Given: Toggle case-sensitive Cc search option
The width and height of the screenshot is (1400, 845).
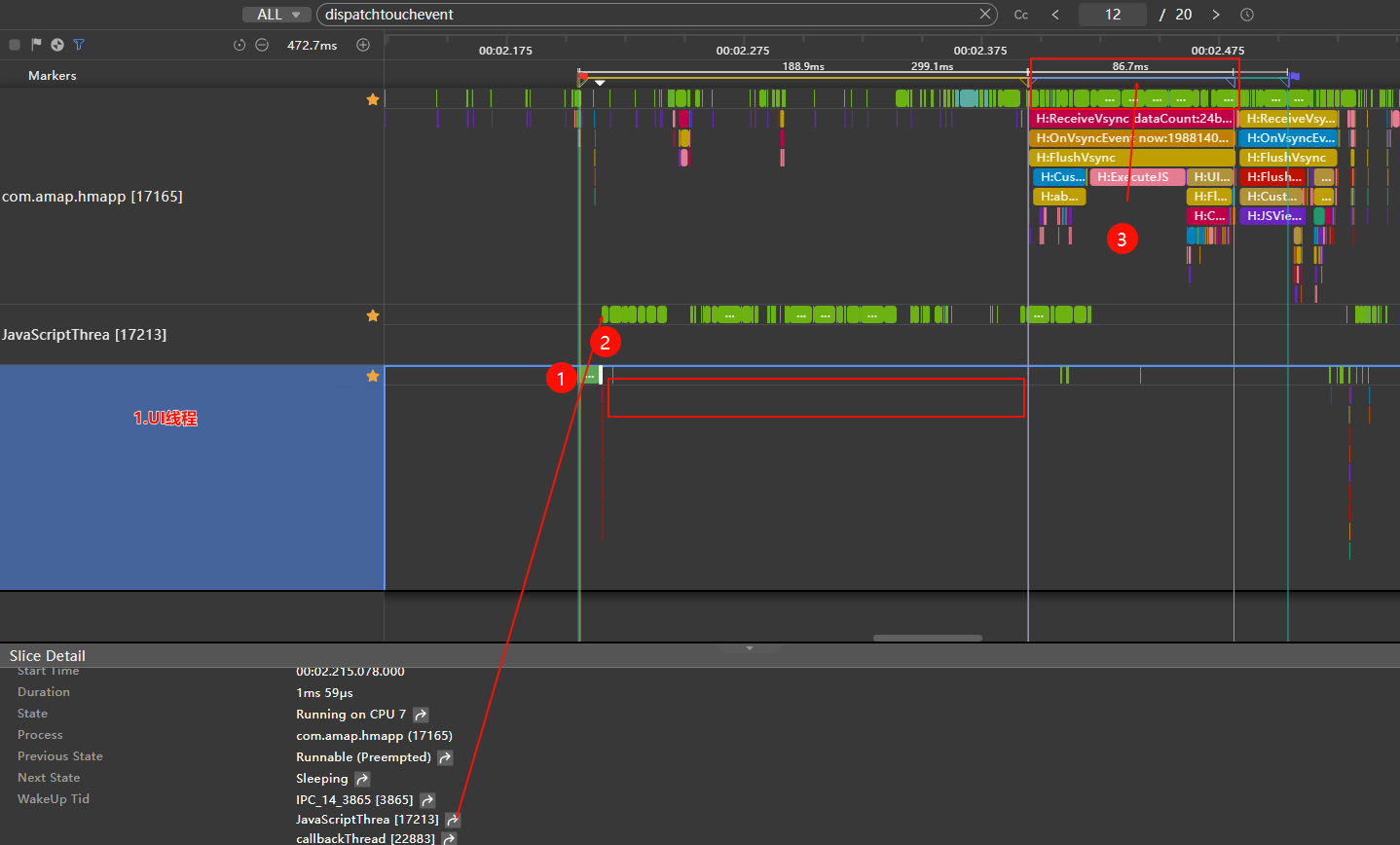Looking at the screenshot, I should 1021,15.
